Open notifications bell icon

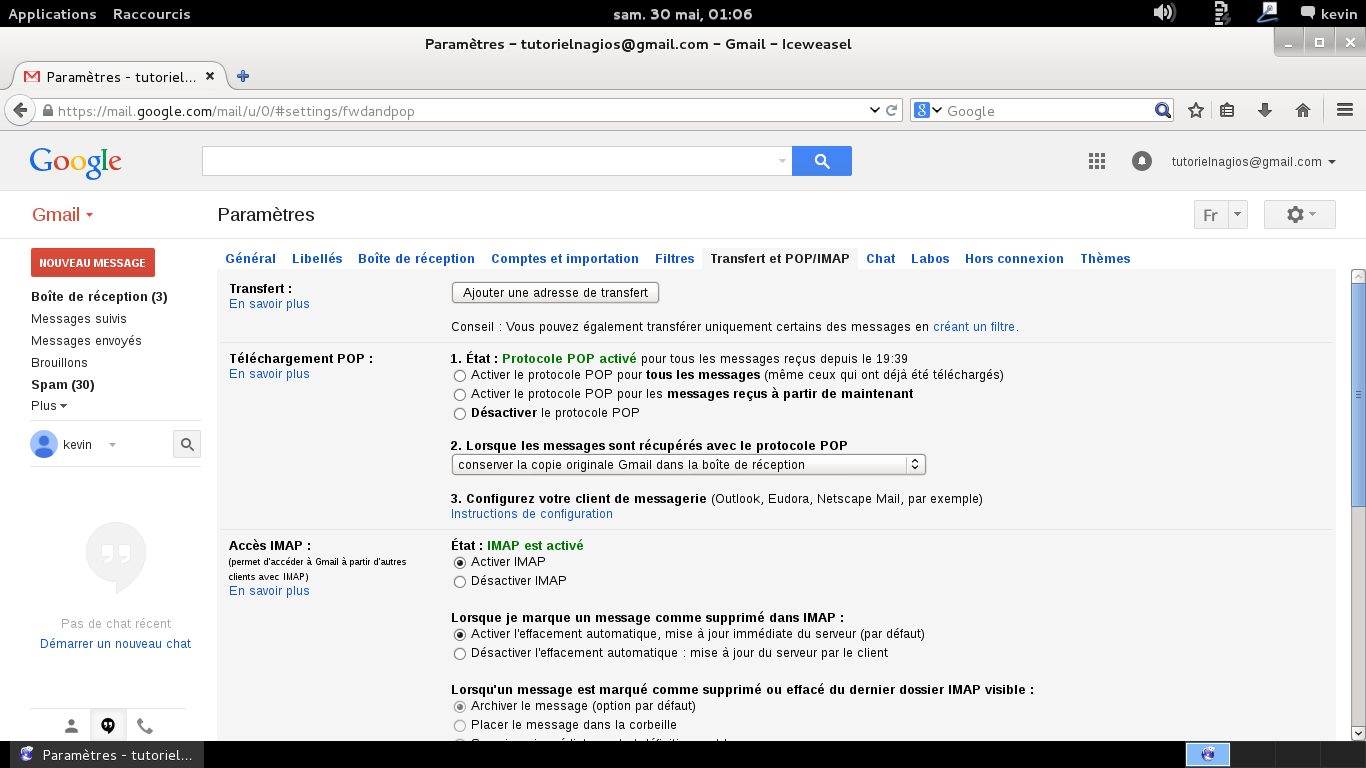pyautogui.click(x=1141, y=161)
